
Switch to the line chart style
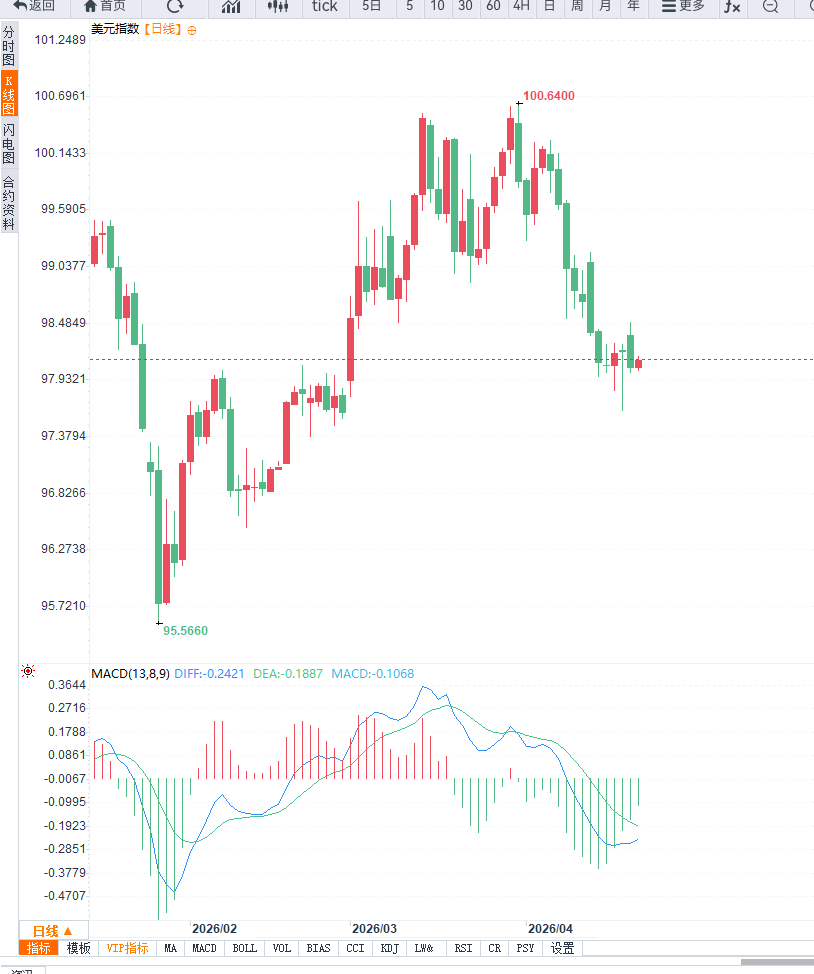click(231, 6)
